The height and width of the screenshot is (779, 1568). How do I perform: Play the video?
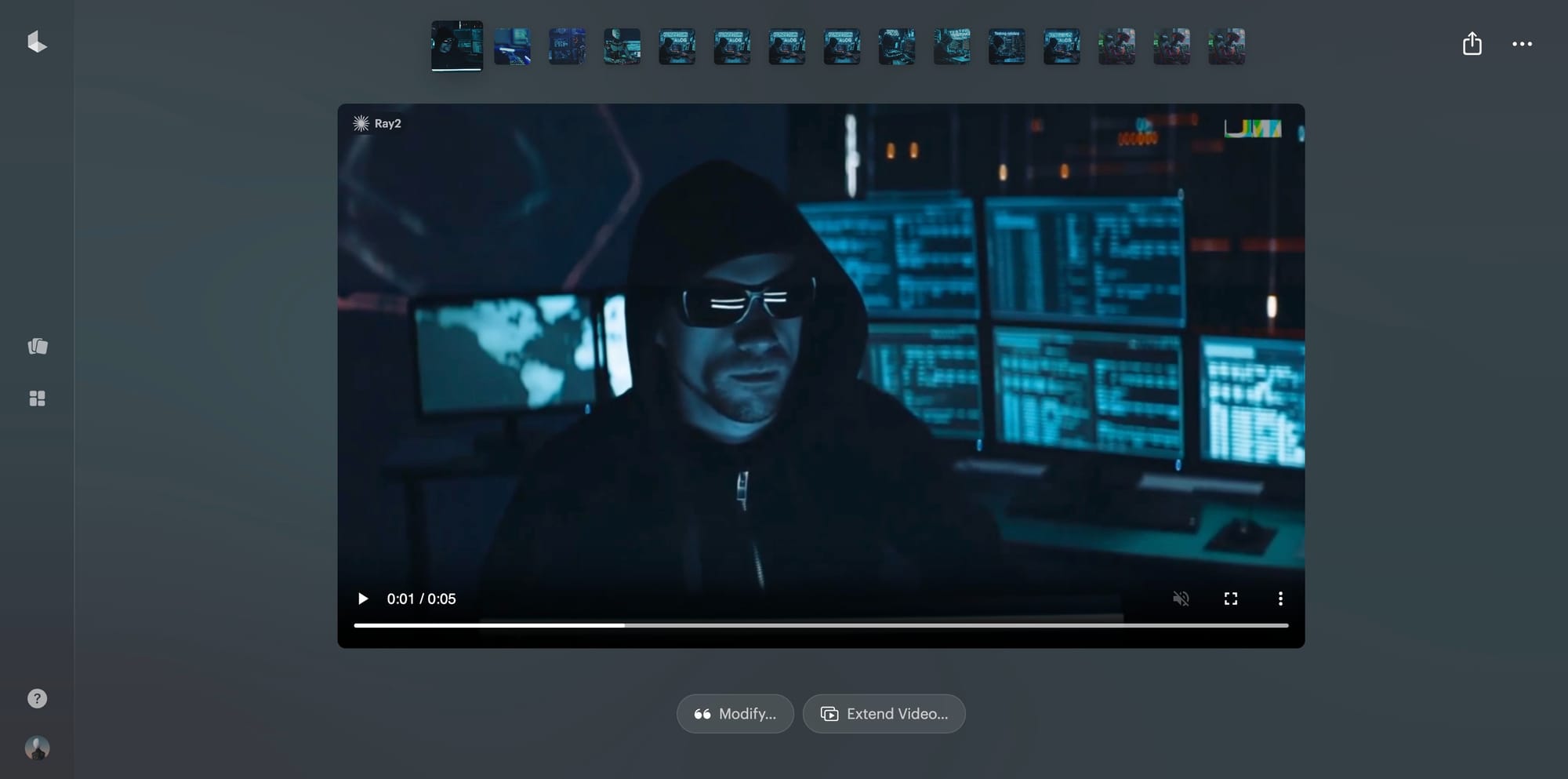(362, 599)
